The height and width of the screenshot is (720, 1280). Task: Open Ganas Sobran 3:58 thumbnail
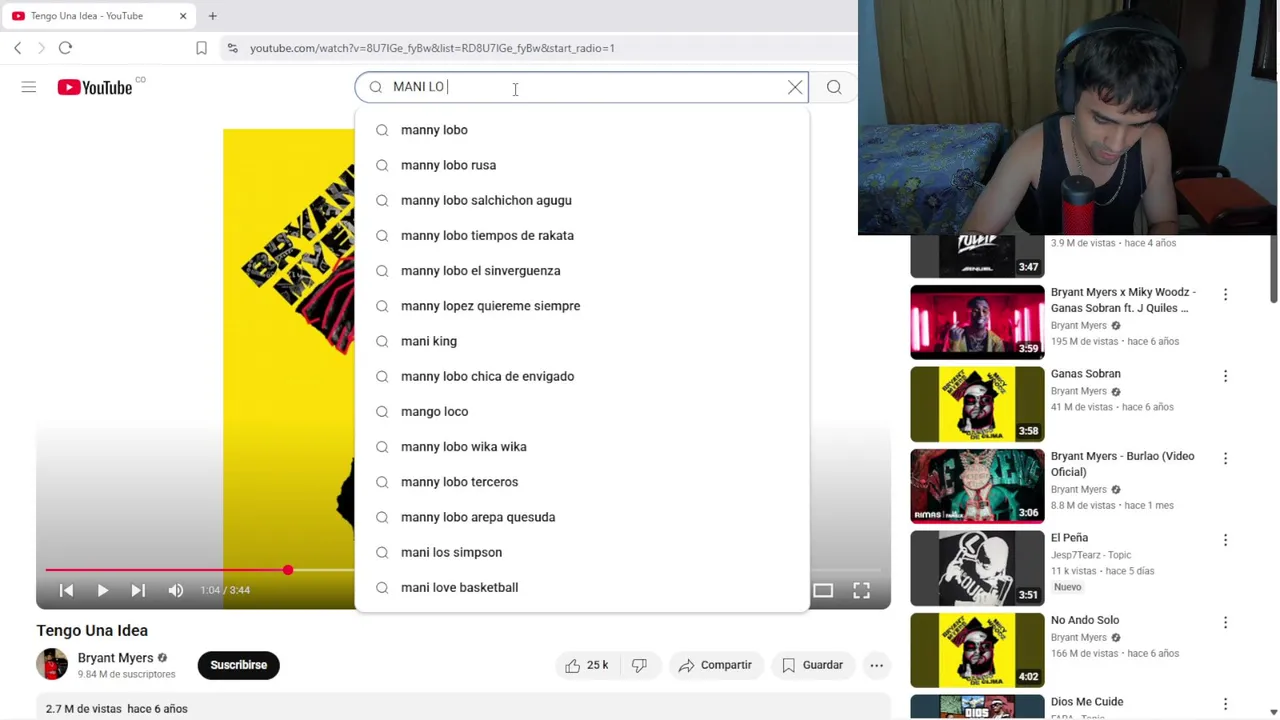pyautogui.click(x=977, y=404)
